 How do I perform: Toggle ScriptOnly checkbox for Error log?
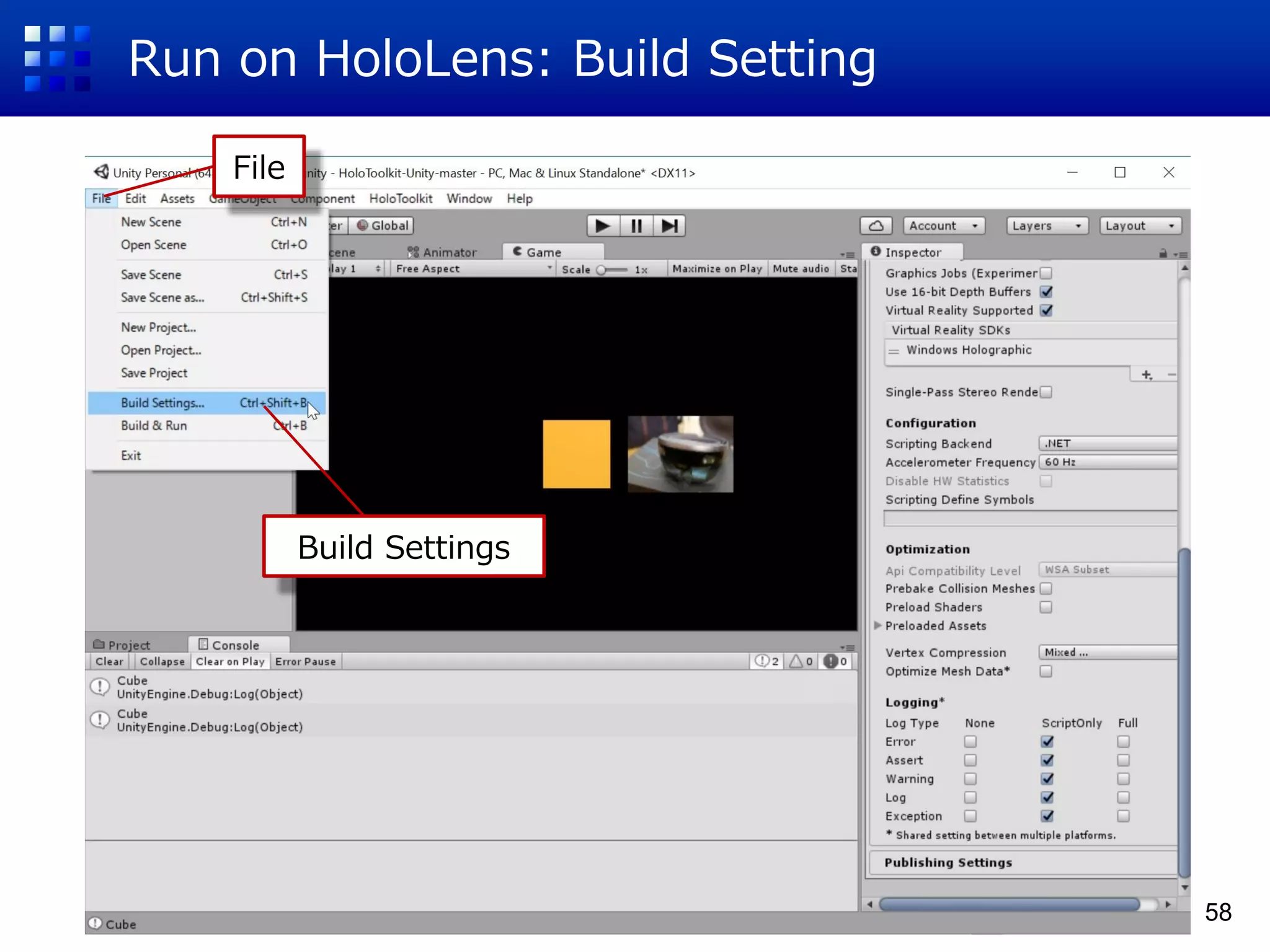1047,741
